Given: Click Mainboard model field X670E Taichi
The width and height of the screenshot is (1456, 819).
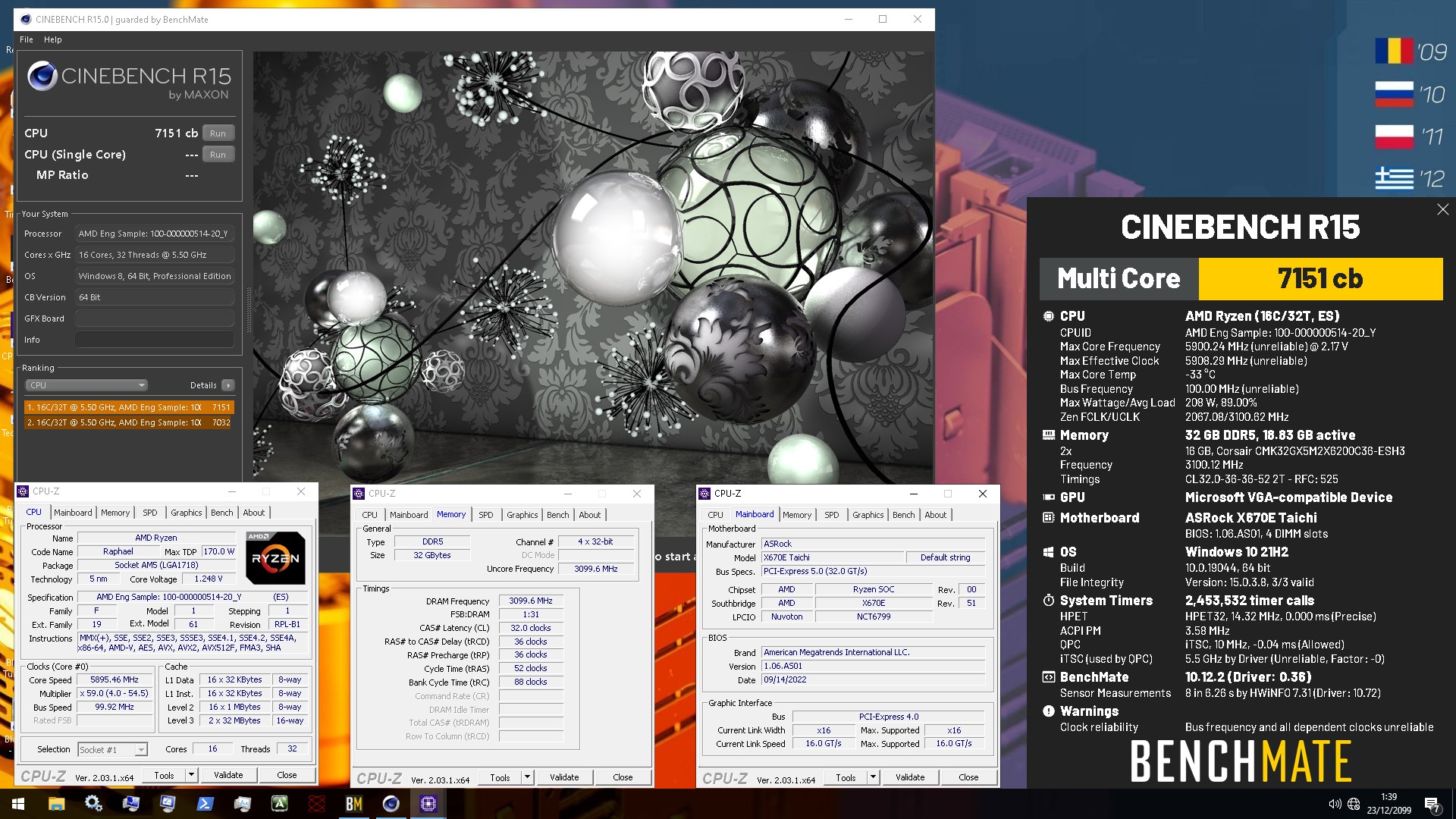Looking at the screenshot, I should coord(832,557).
